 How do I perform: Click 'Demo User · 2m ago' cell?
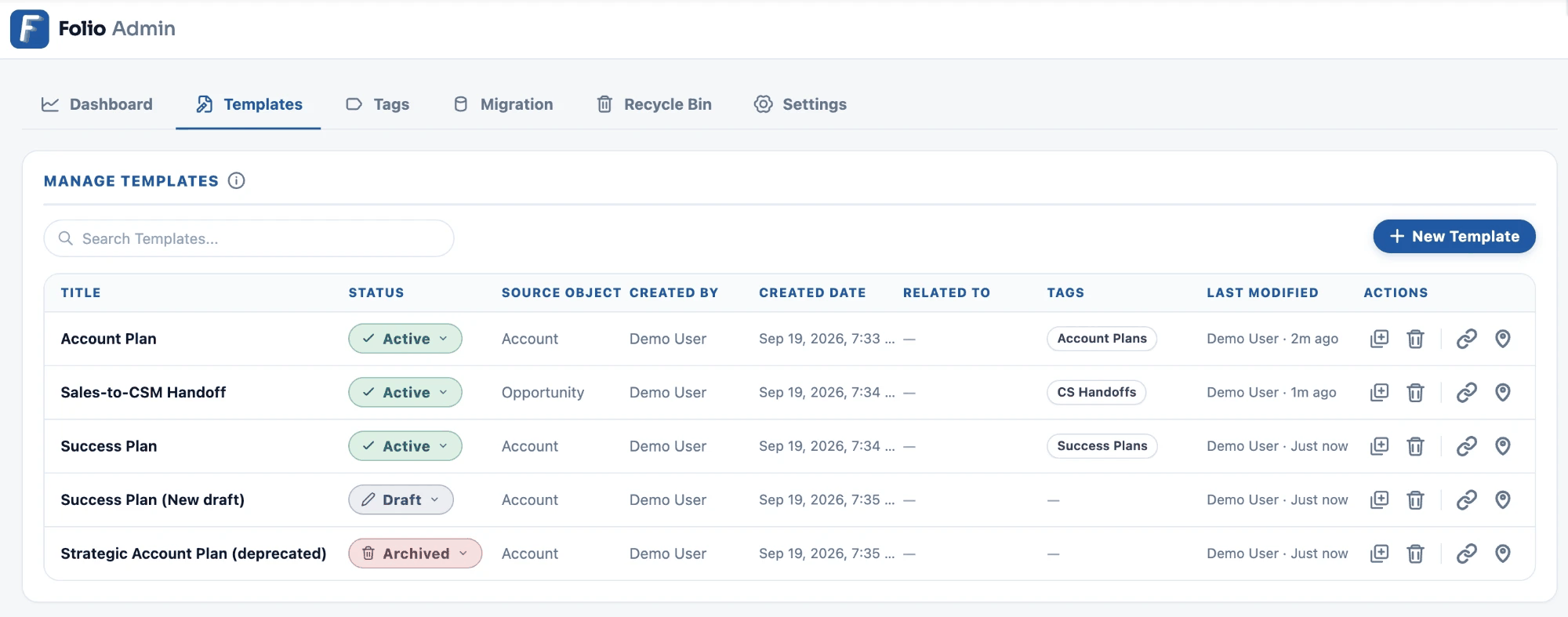(1272, 339)
